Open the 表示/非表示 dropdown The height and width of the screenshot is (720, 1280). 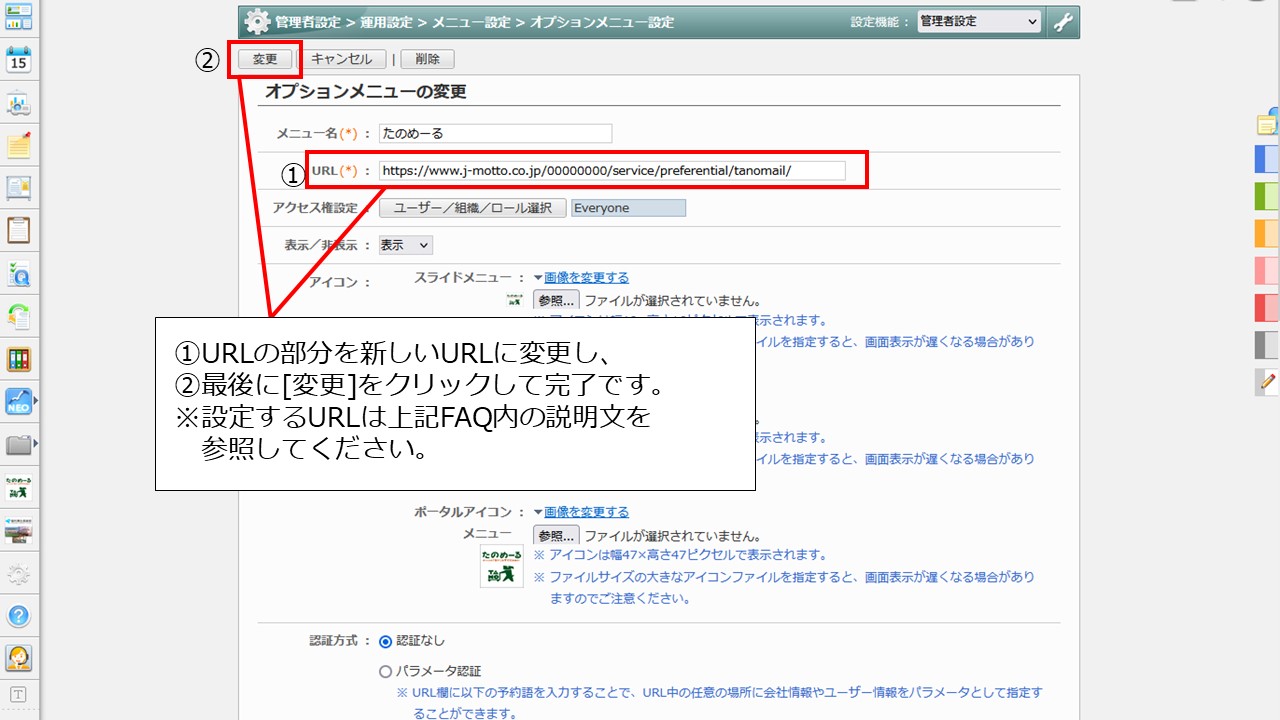[x=405, y=245]
